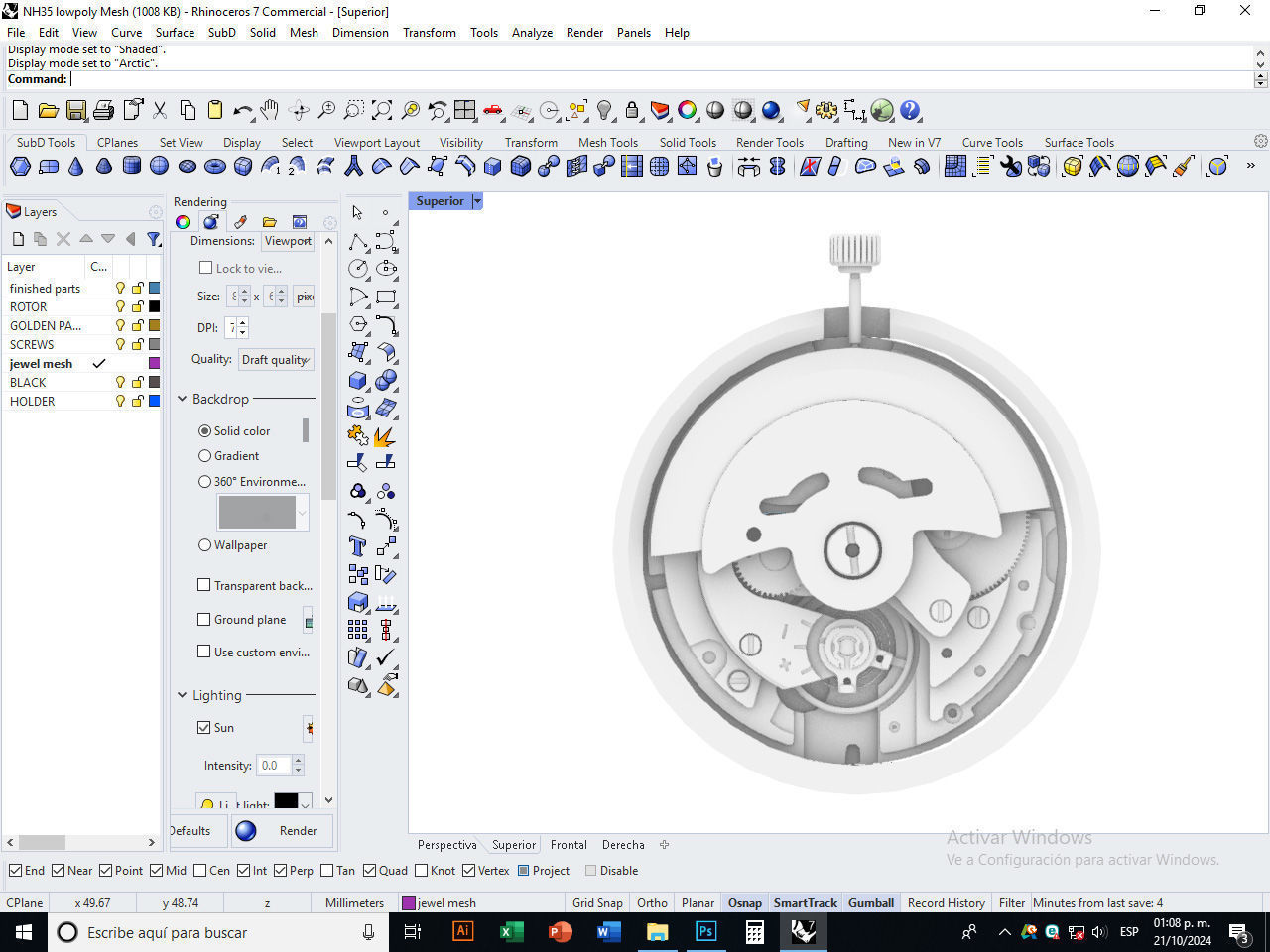Enable the Ground plane checkbox
Image resolution: width=1270 pixels, height=952 pixels.
point(204,619)
